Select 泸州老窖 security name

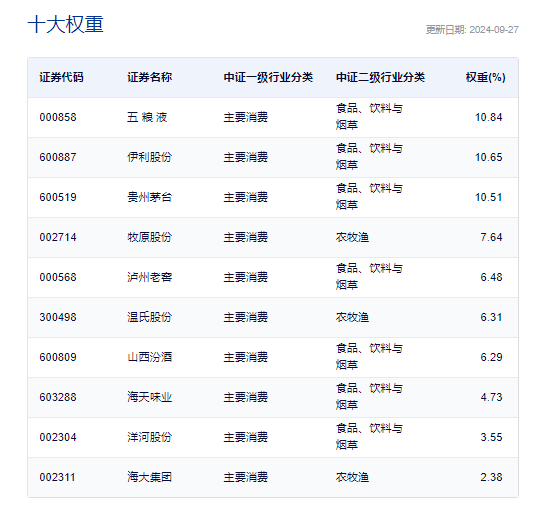coord(150,277)
